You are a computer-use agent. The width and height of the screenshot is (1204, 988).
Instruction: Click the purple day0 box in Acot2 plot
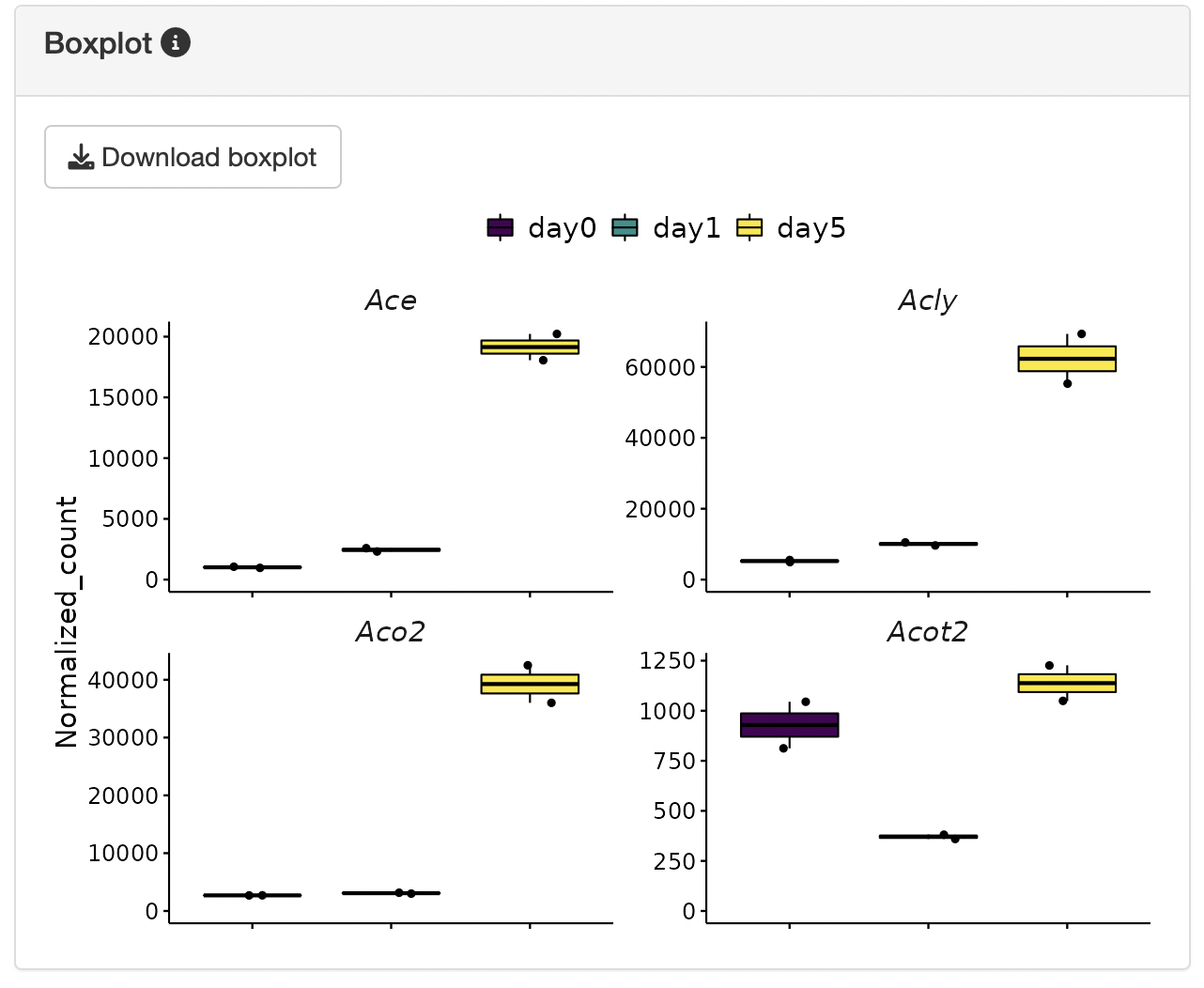click(x=789, y=725)
